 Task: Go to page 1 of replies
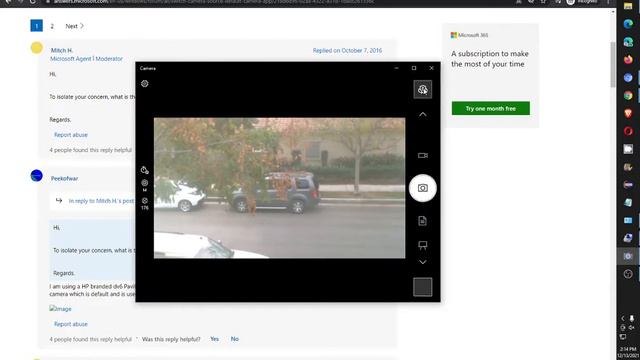36,26
